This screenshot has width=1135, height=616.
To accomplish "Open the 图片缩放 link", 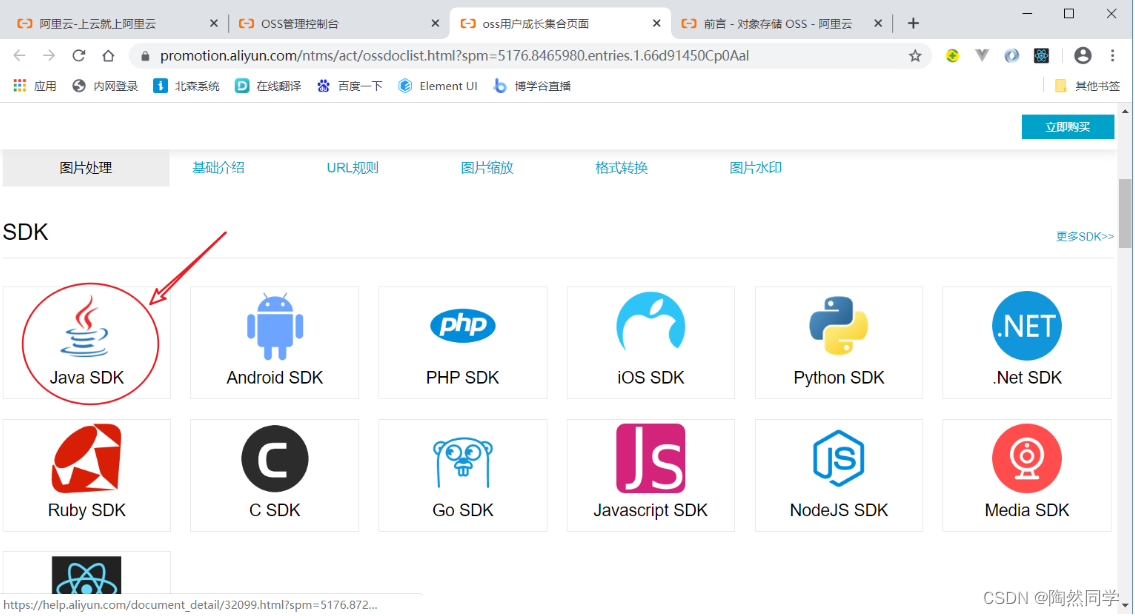I will coord(487,168).
